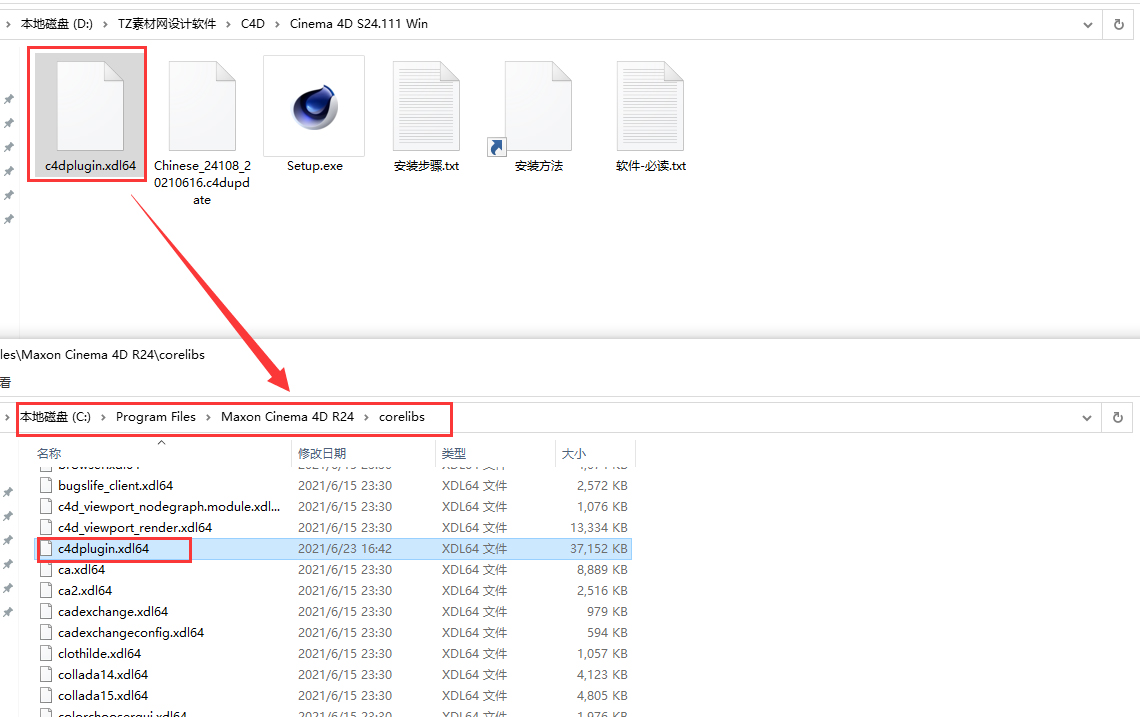Select c4d_viewport_render.xdl64 file row

click(333, 527)
